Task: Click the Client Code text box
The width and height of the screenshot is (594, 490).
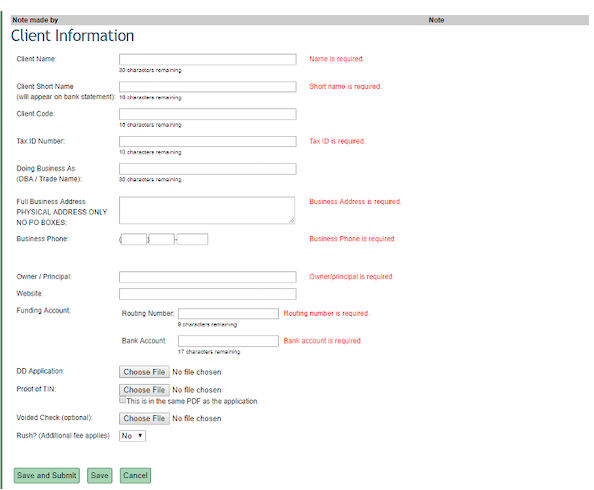Action: 208,114
